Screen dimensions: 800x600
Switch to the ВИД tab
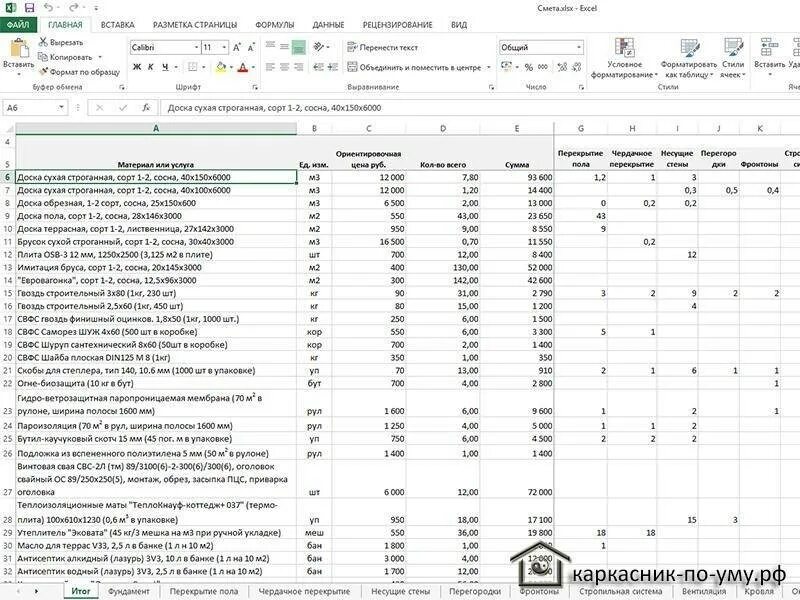(x=459, y=24)
